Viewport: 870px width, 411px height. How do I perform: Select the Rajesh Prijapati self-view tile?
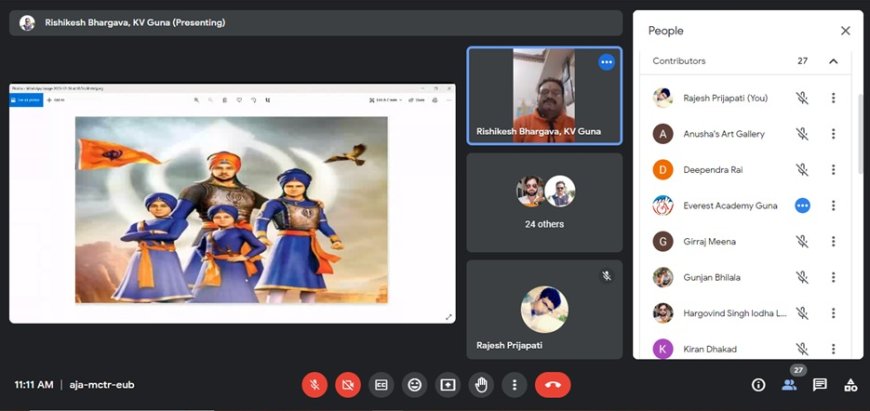pos(544,309)
